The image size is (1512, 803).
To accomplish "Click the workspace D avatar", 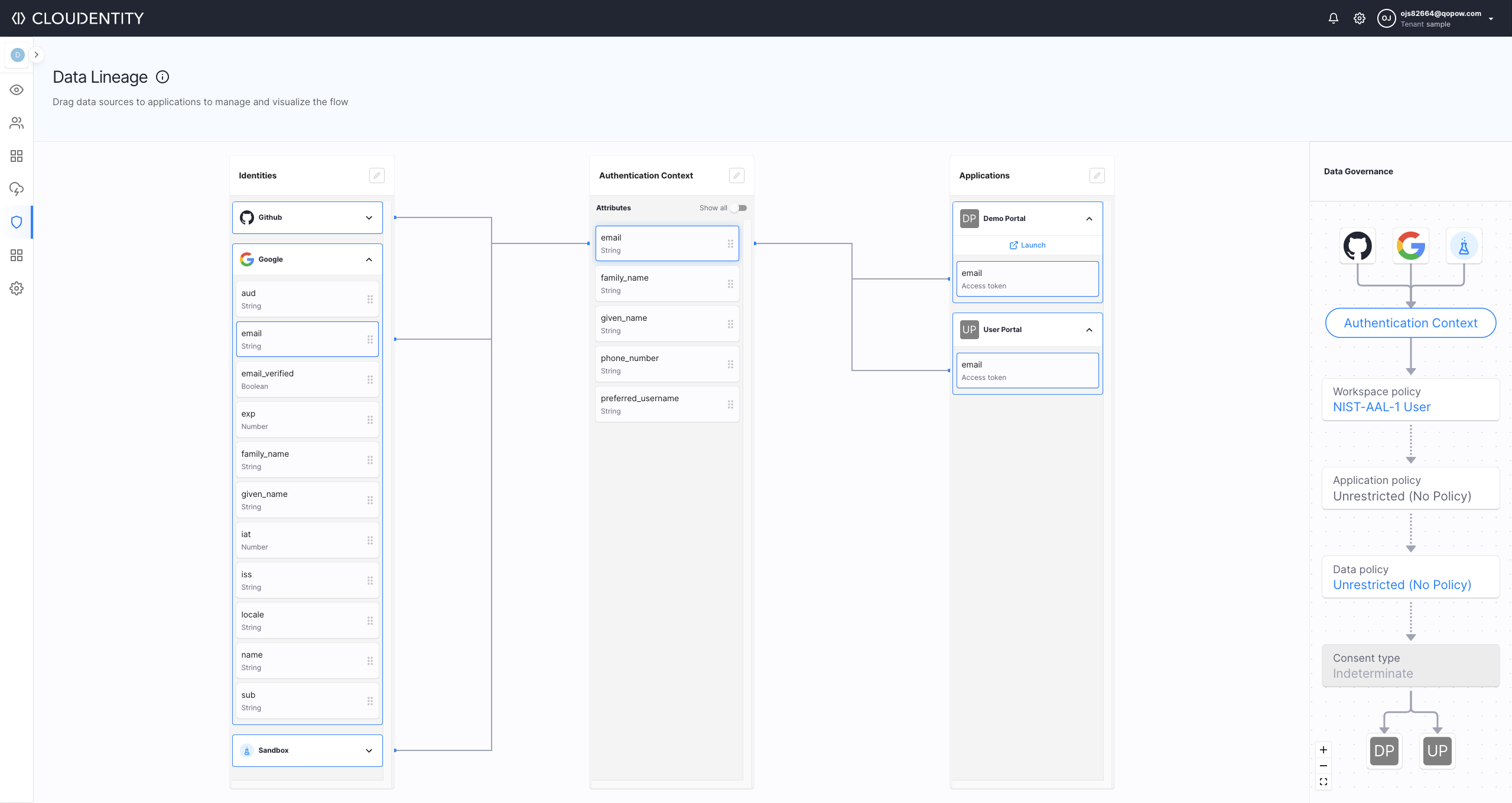I will pyautogui.click(x=17, y=55).
